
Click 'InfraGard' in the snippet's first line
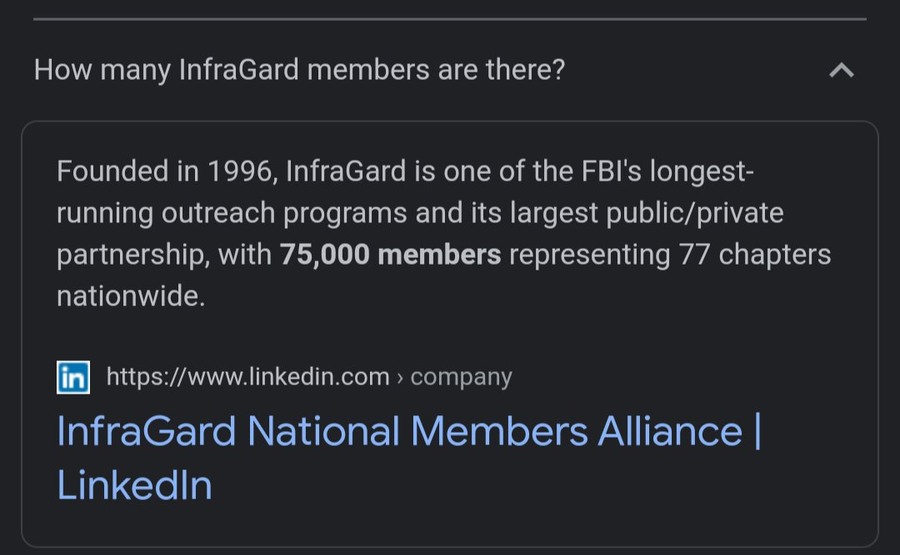pos(346,171)
